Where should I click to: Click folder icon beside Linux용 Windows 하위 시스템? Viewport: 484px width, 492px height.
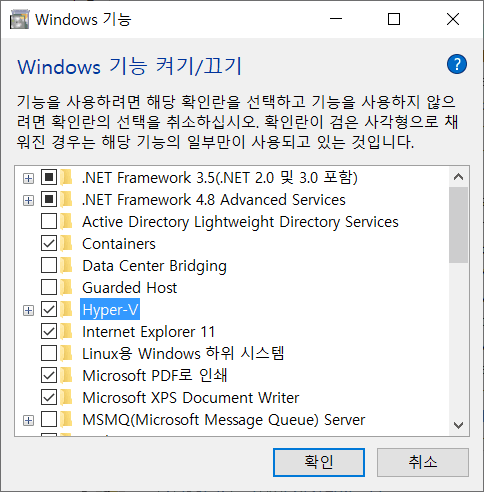67,354
